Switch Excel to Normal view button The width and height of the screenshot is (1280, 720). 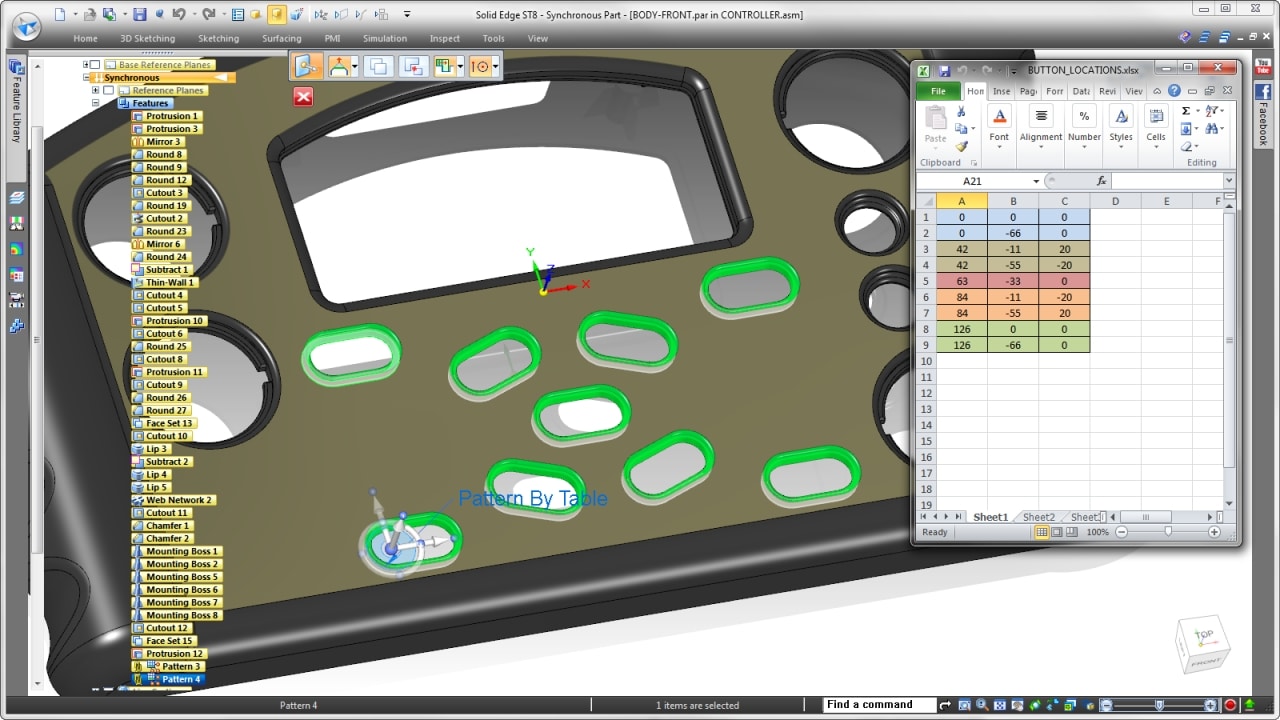1041,532
